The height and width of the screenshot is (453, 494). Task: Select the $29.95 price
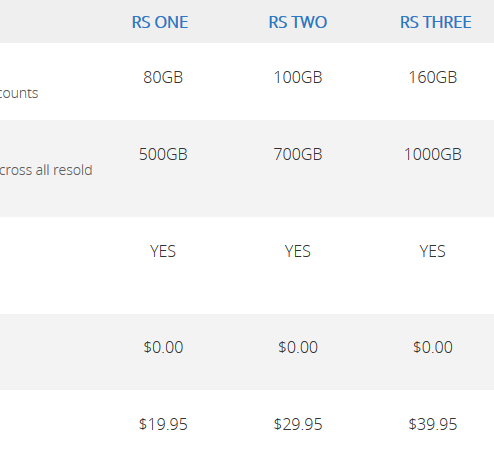(298, 424)
